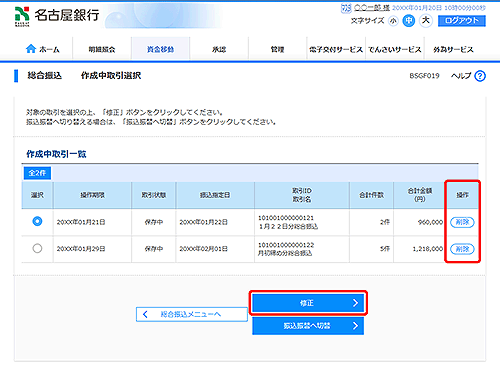Image resolution: width=500 pixels, height=380 pixels.
Task: Set text size to 小
Action: [393, 21]
